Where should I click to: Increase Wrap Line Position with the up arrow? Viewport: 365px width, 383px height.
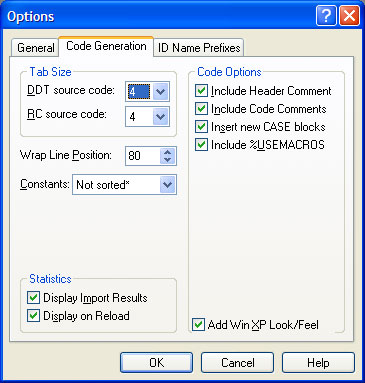167,152
